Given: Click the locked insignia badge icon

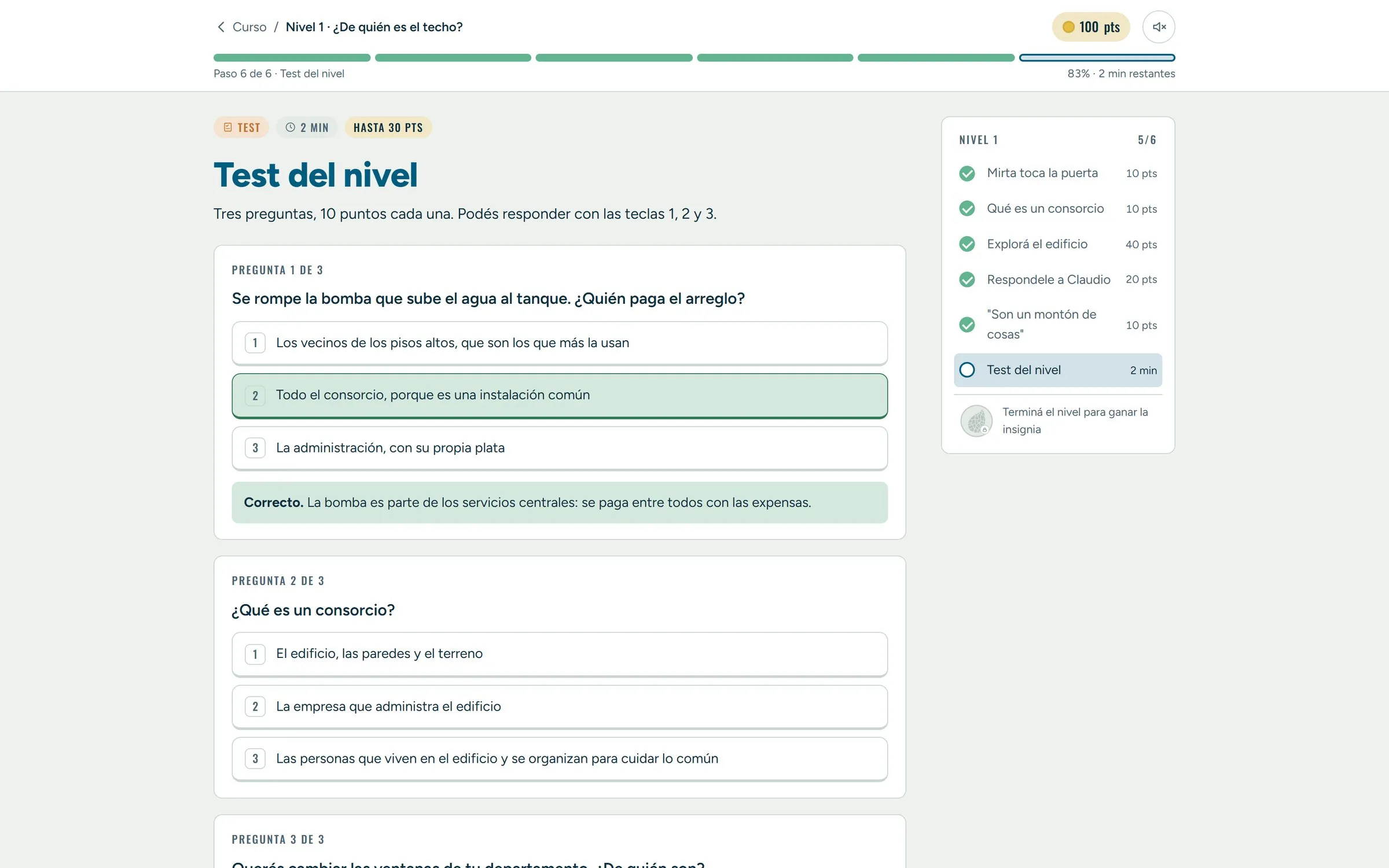Looking at the screenshot, I should [x=977, y=421].
